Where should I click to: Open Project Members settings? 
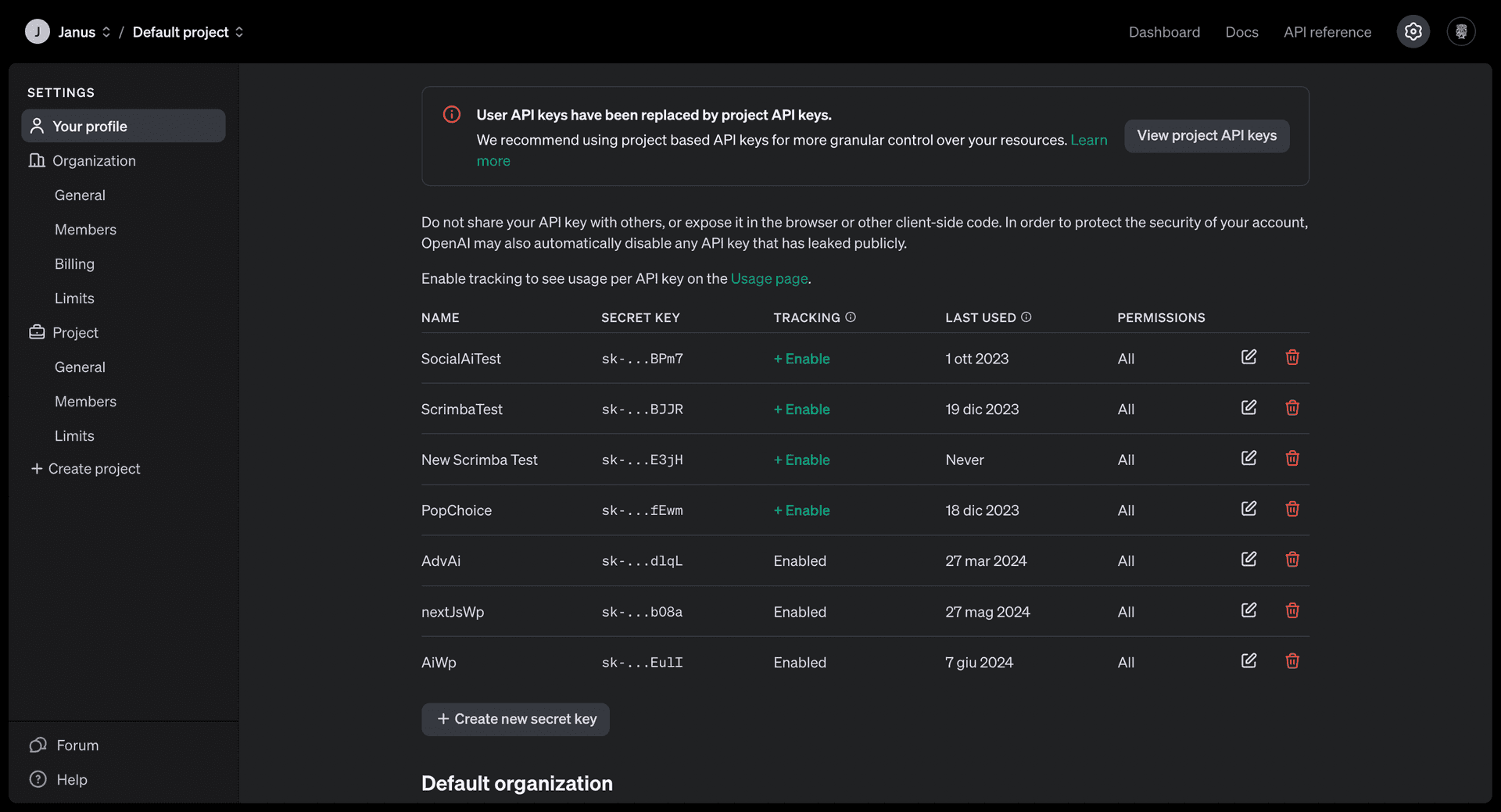point(85,402)
